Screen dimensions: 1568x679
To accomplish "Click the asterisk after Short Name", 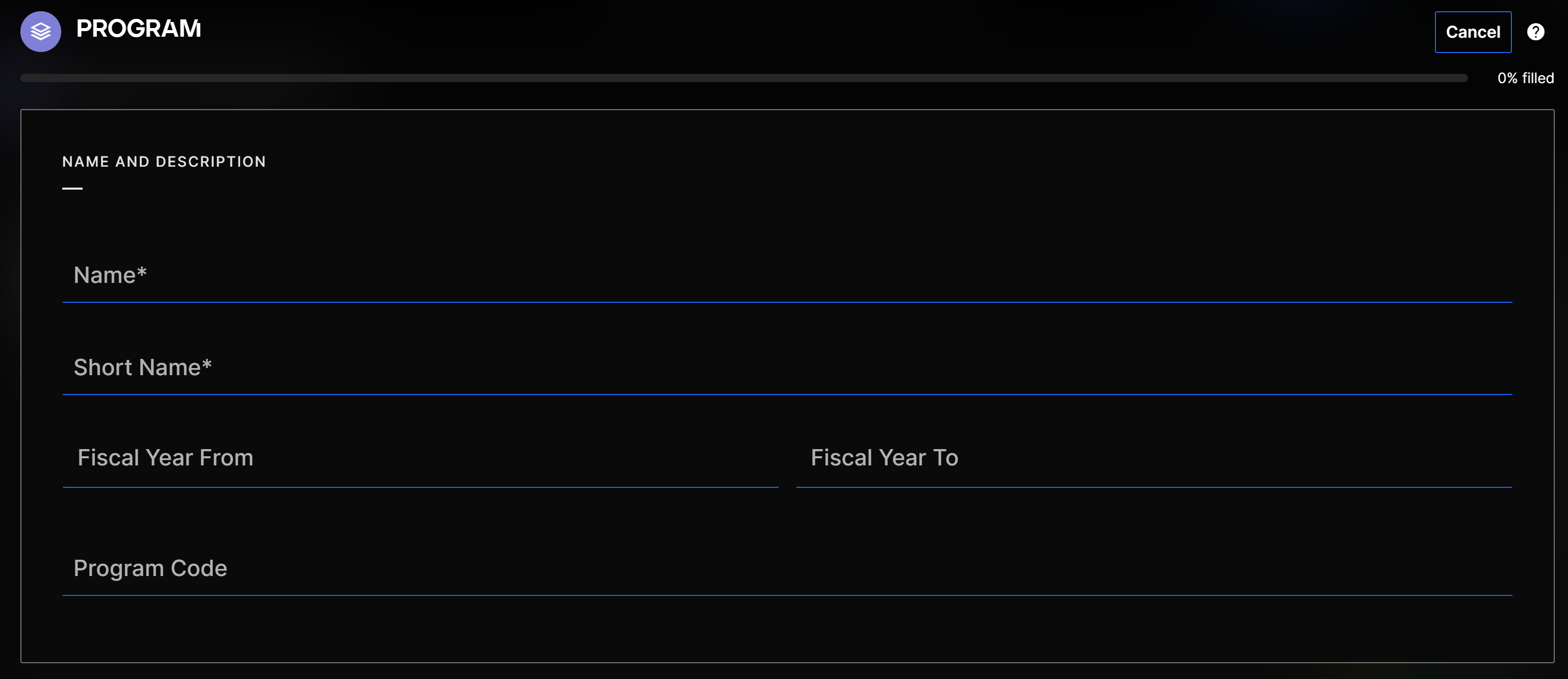I will [x=207, y=364].
